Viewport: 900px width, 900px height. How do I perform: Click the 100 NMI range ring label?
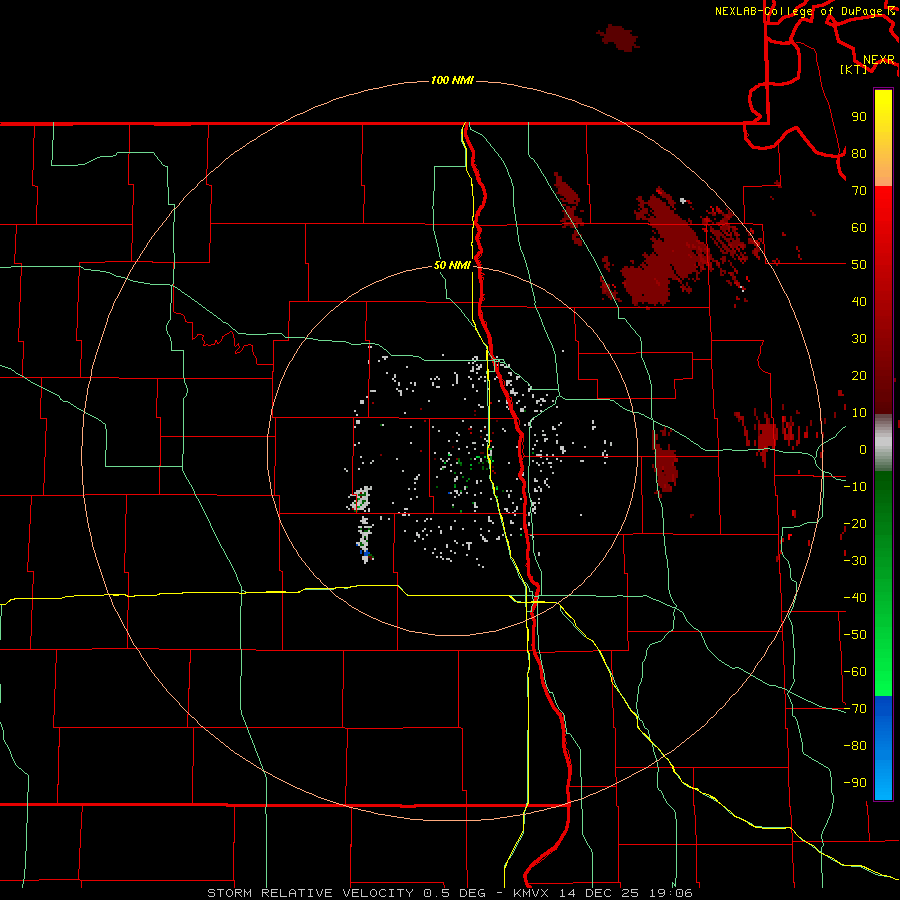tap(452, 80)
